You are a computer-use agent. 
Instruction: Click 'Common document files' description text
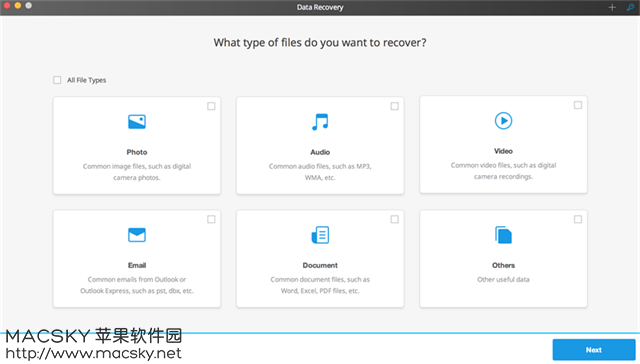coord(320,285)
